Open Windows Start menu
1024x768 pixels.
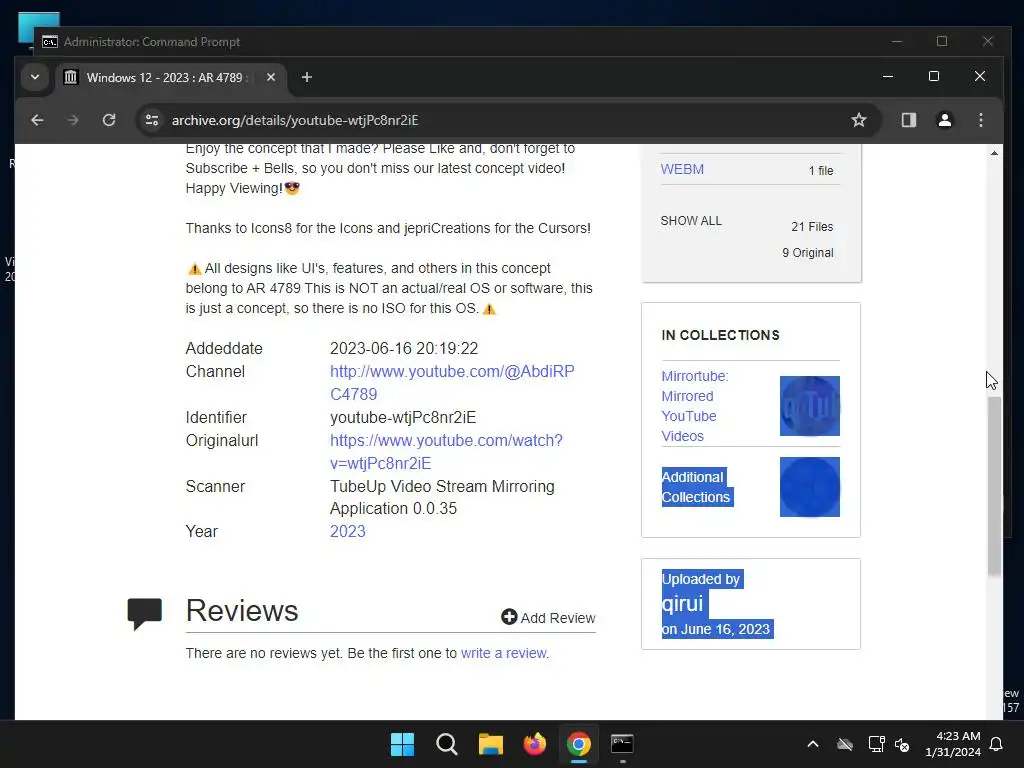(x=402, y=744)
